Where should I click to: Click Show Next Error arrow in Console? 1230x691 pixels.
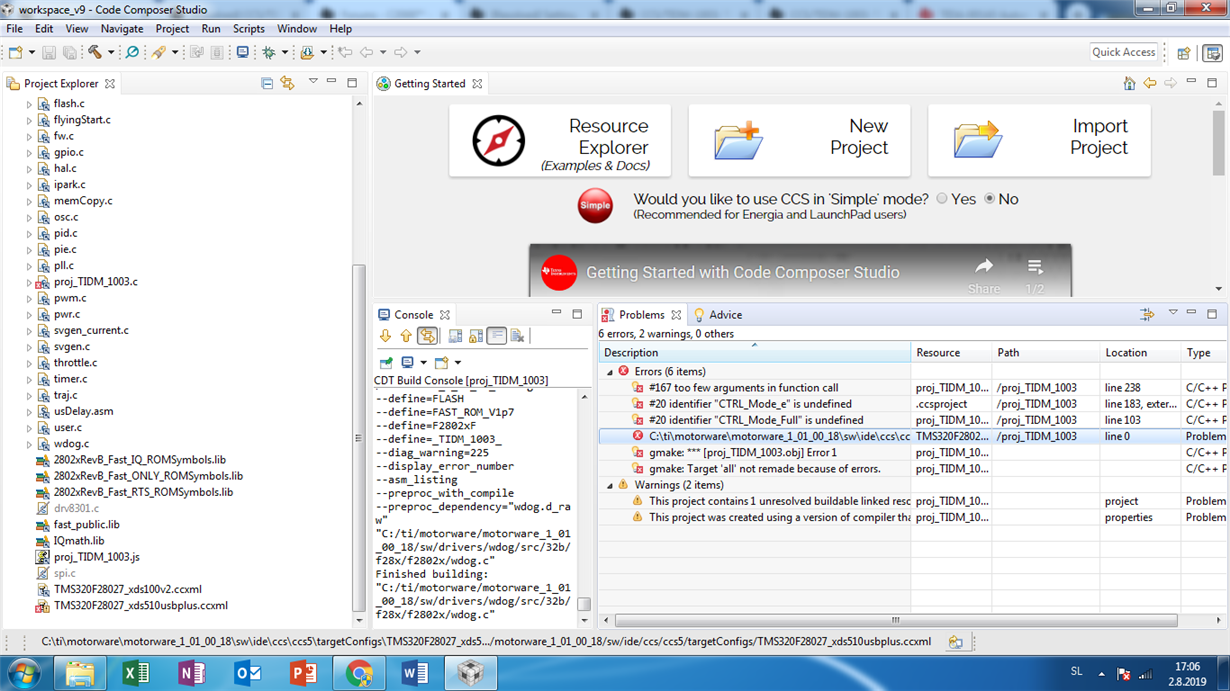(385, 337)
